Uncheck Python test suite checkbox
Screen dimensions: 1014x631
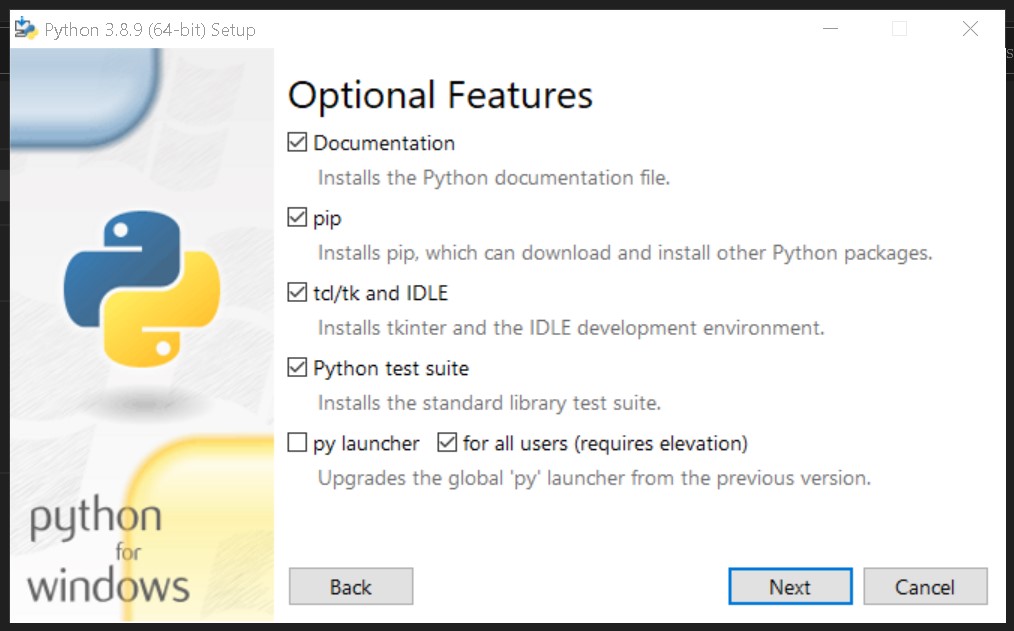coord(297,367)
